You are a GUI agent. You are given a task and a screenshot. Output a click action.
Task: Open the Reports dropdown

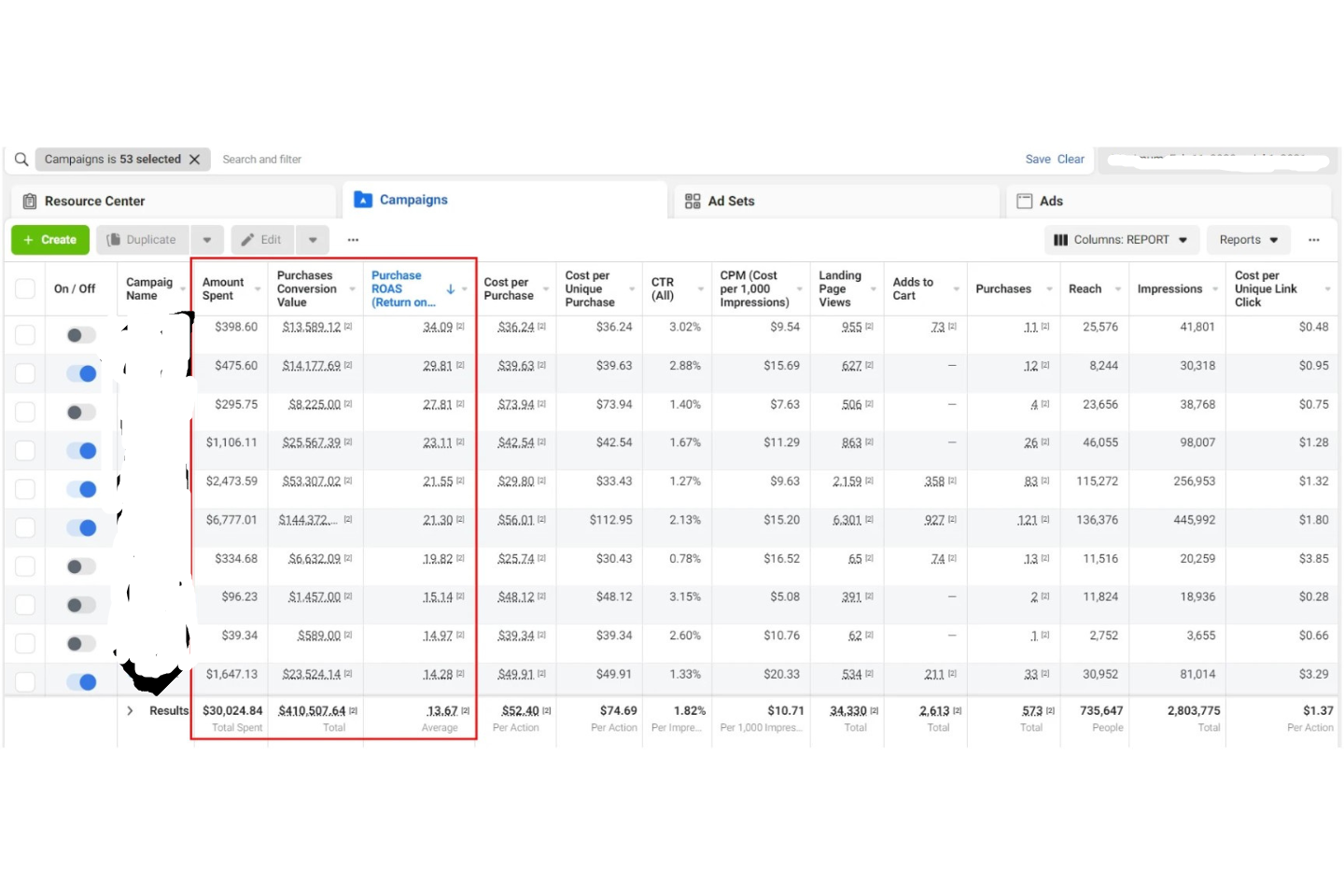coord(1249,240)
